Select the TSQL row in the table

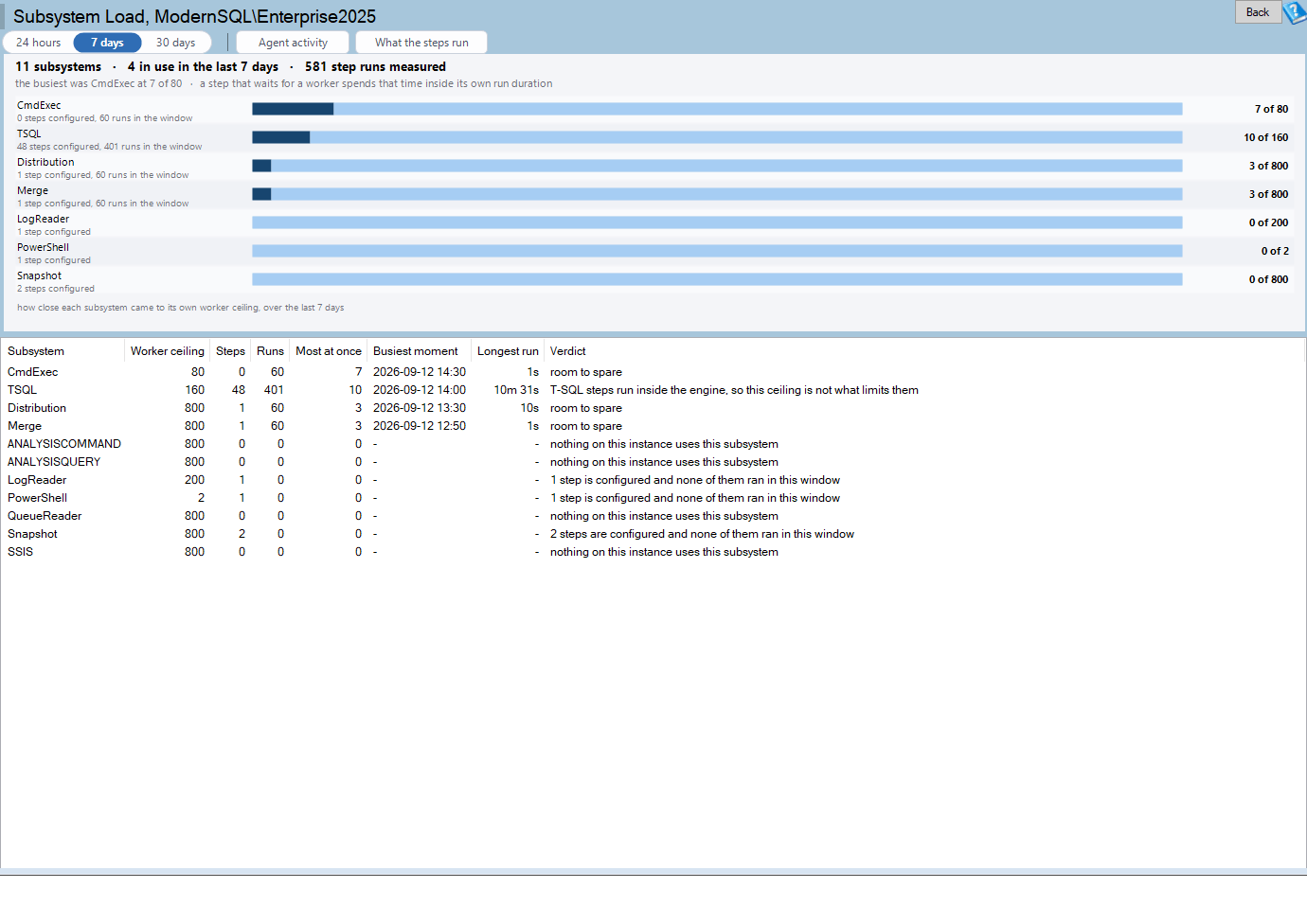[653, 390]
